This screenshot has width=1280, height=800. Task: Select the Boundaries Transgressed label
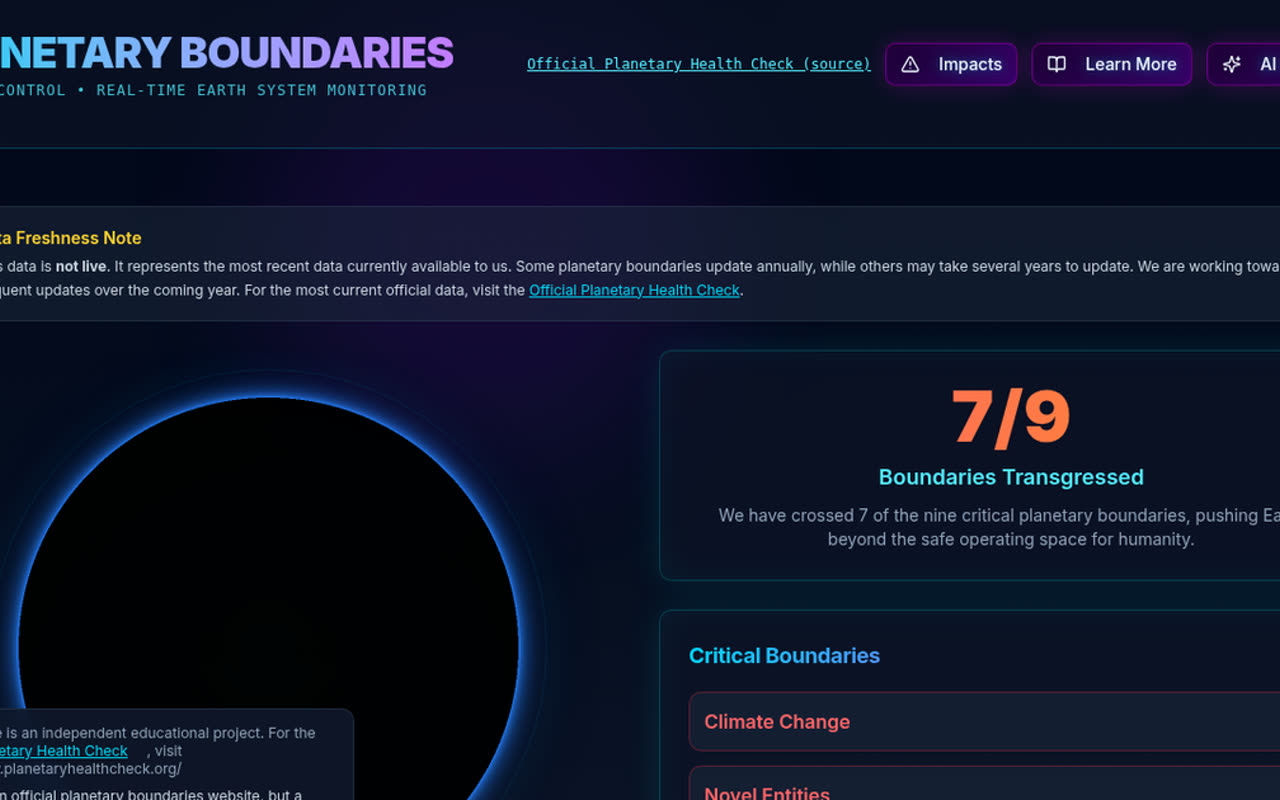tap(1011, 477)
